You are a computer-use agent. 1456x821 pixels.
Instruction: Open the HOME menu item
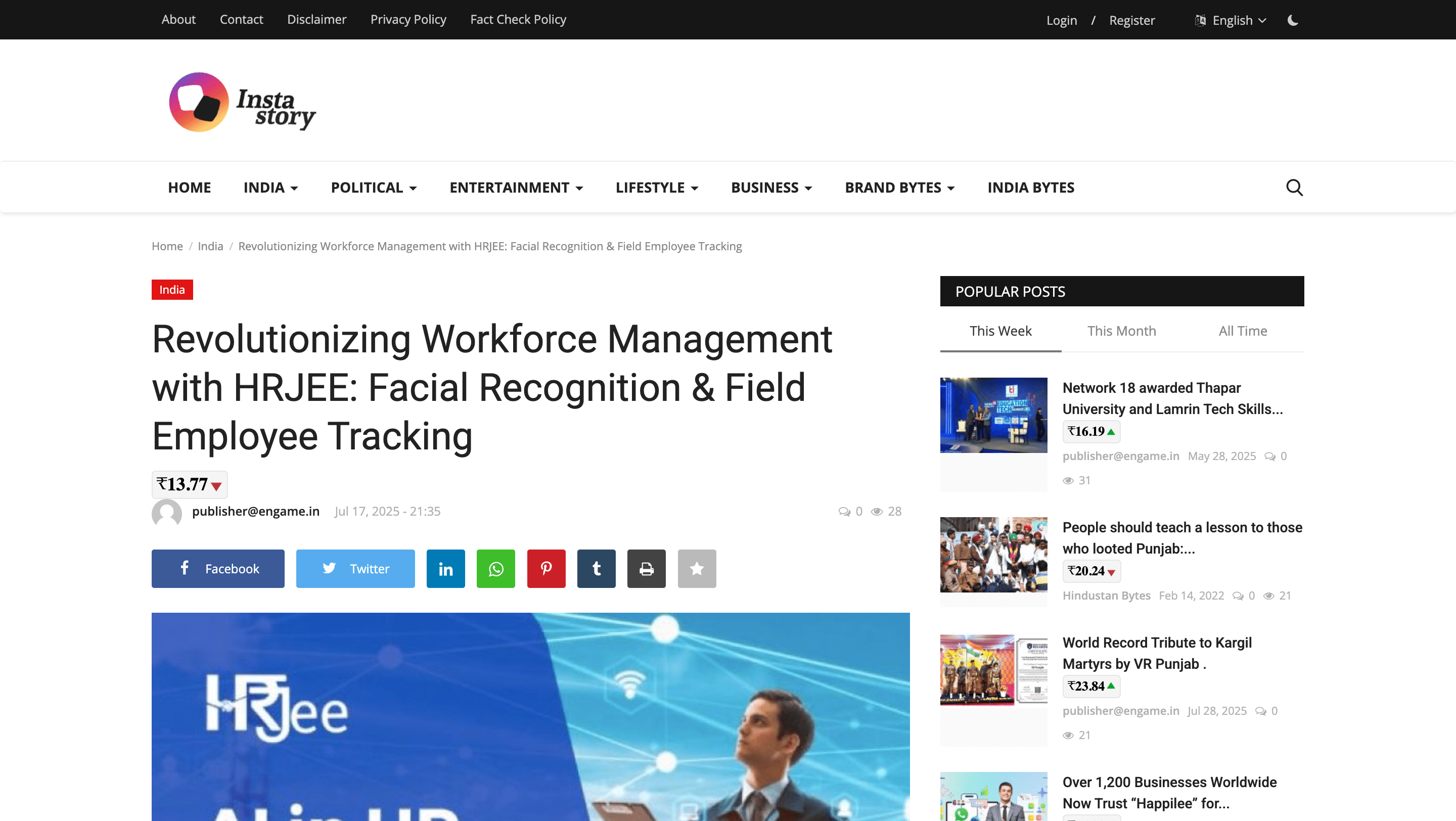pos(189,188)
